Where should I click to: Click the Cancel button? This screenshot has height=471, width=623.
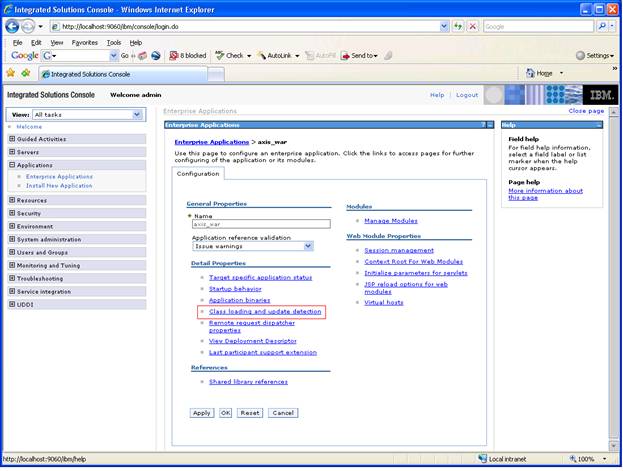coord(283,413)
